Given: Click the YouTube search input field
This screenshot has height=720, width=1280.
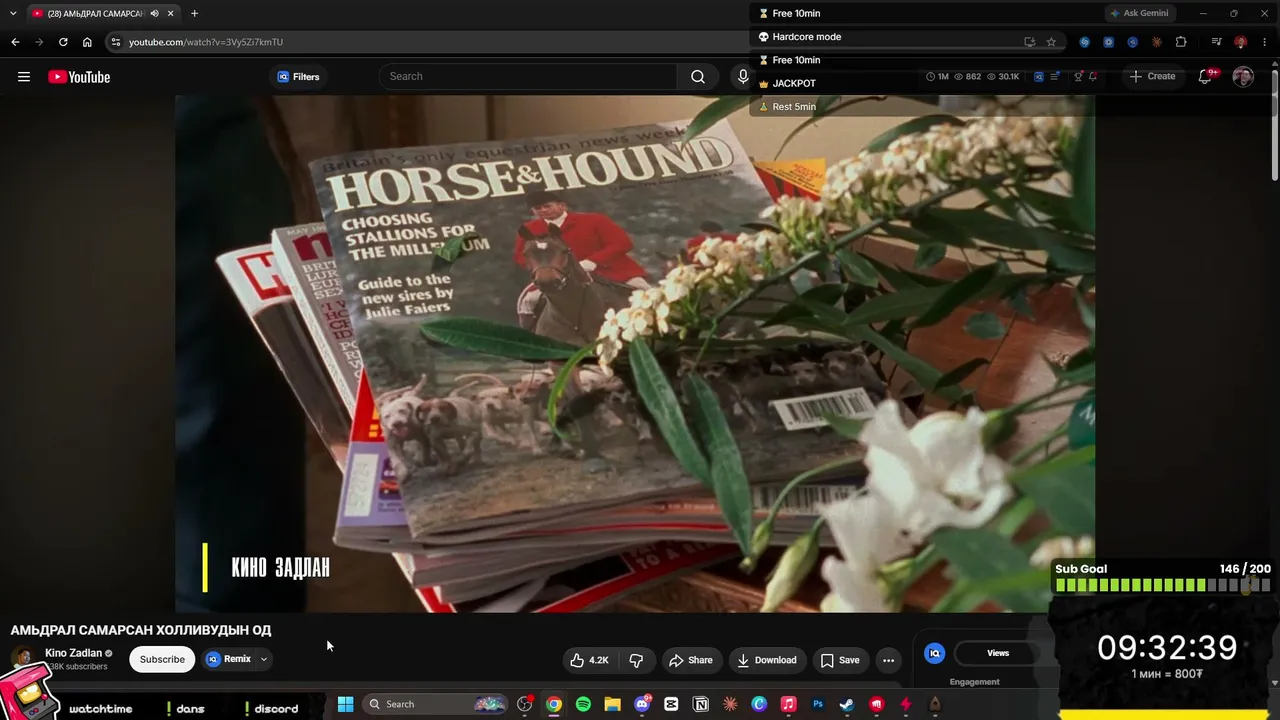Looking at the screenshot, I should [528, 77].
